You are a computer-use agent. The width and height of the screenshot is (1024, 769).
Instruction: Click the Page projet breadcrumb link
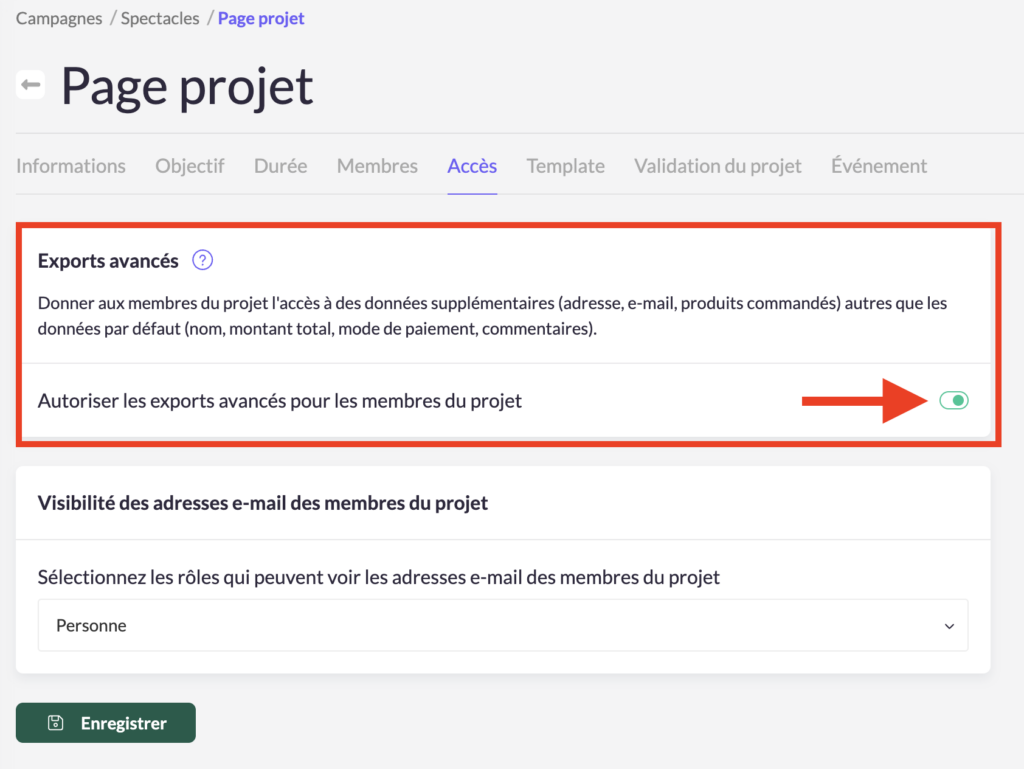pos(261,18)
